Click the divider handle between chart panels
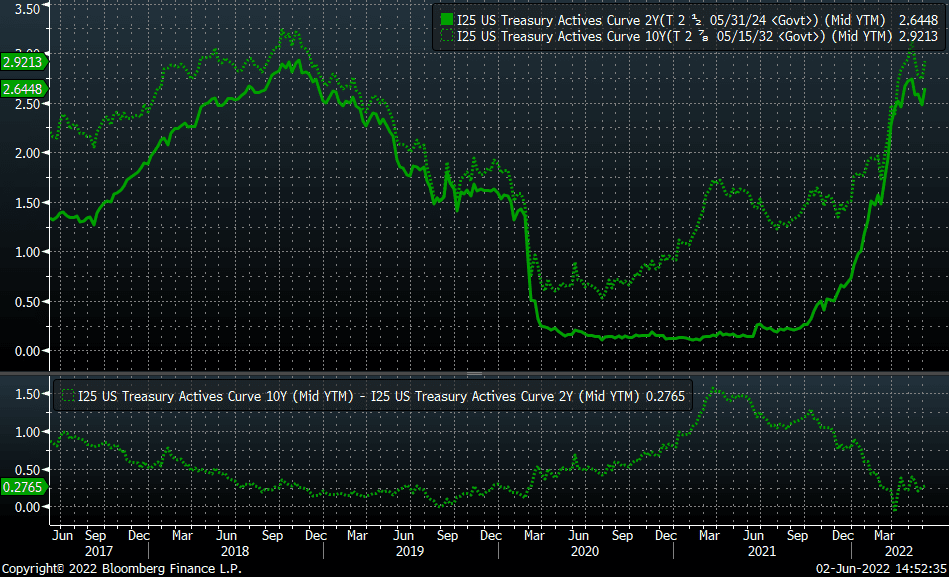This screenshot has height=577, width=949. (x=474, y=371)
